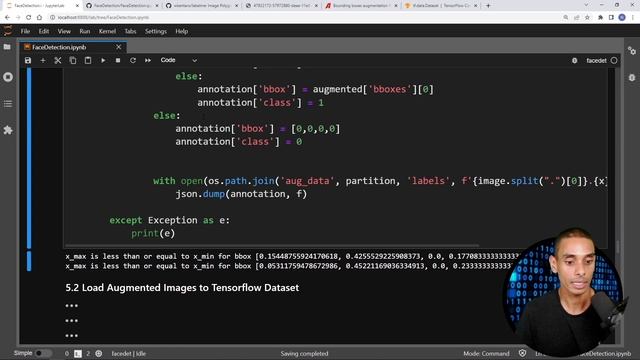640x360 pixels.
Task: Expand the first collapsed cell under section 5.2
Action: (71, 306)
